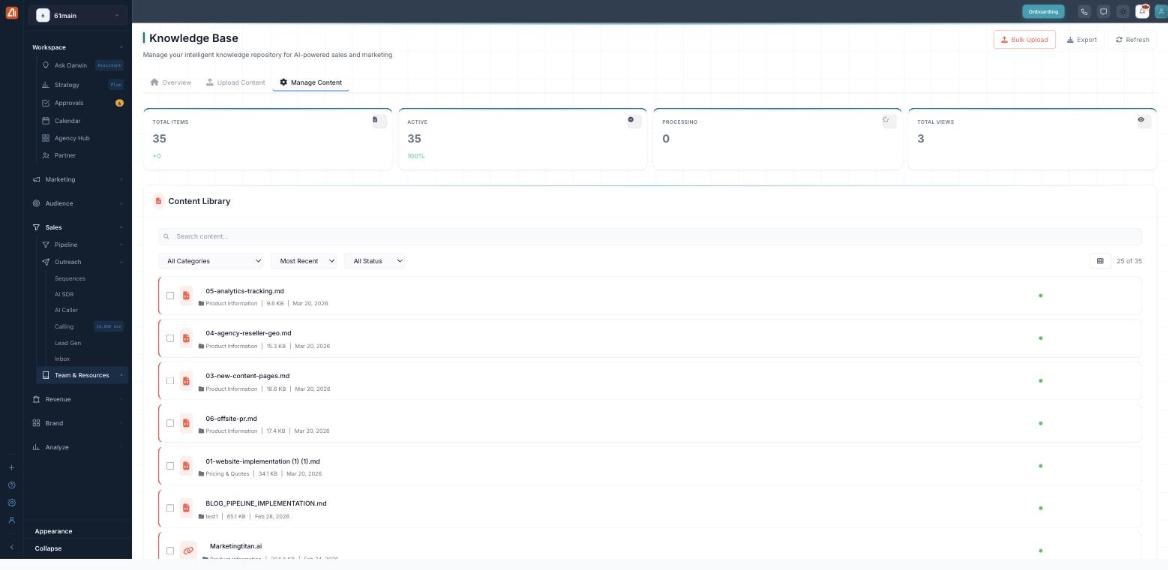Select the Manage Content tab

click(x=311, y=83)
